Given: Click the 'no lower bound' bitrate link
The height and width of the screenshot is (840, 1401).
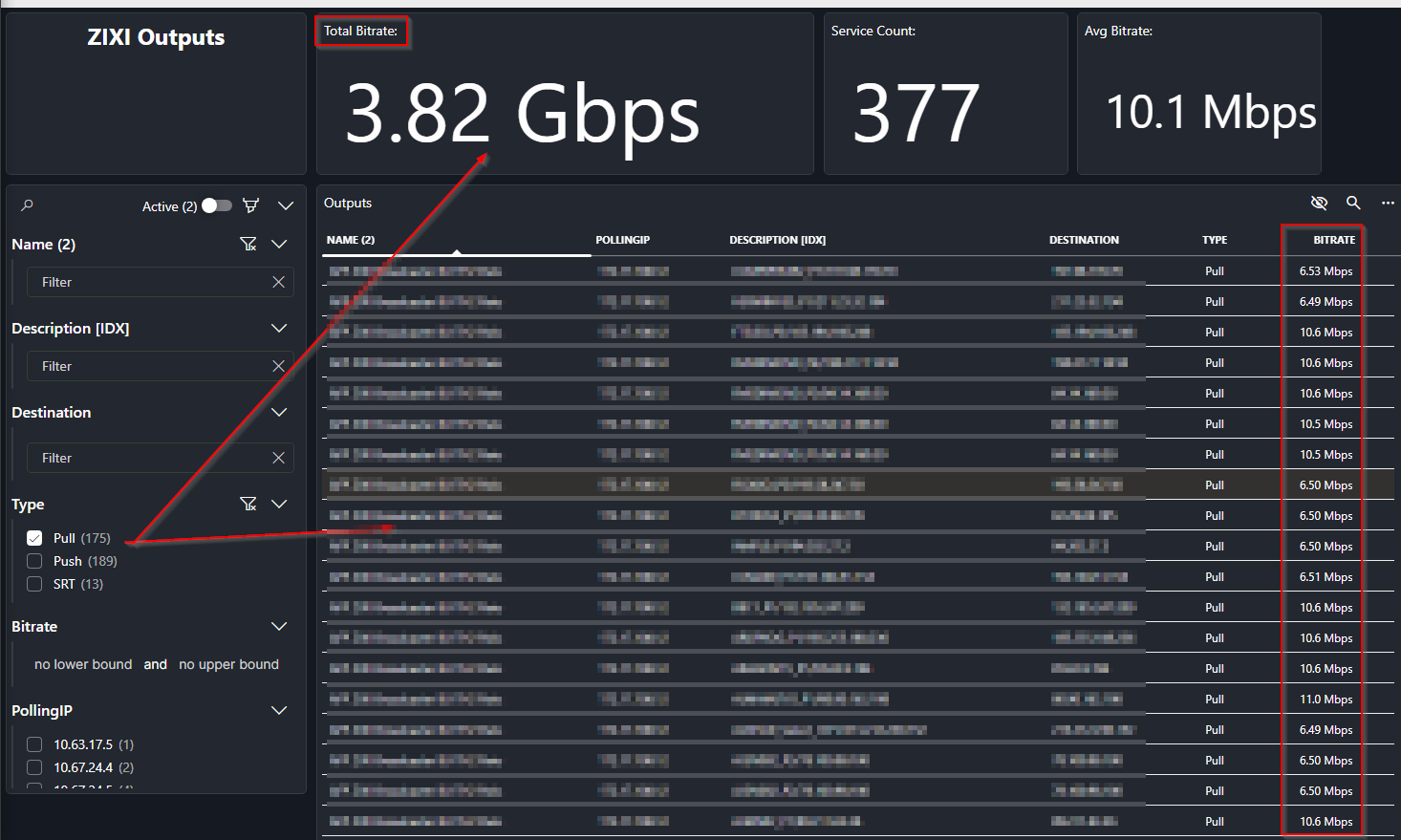Looking at the screenshot, I should [83, 665].
